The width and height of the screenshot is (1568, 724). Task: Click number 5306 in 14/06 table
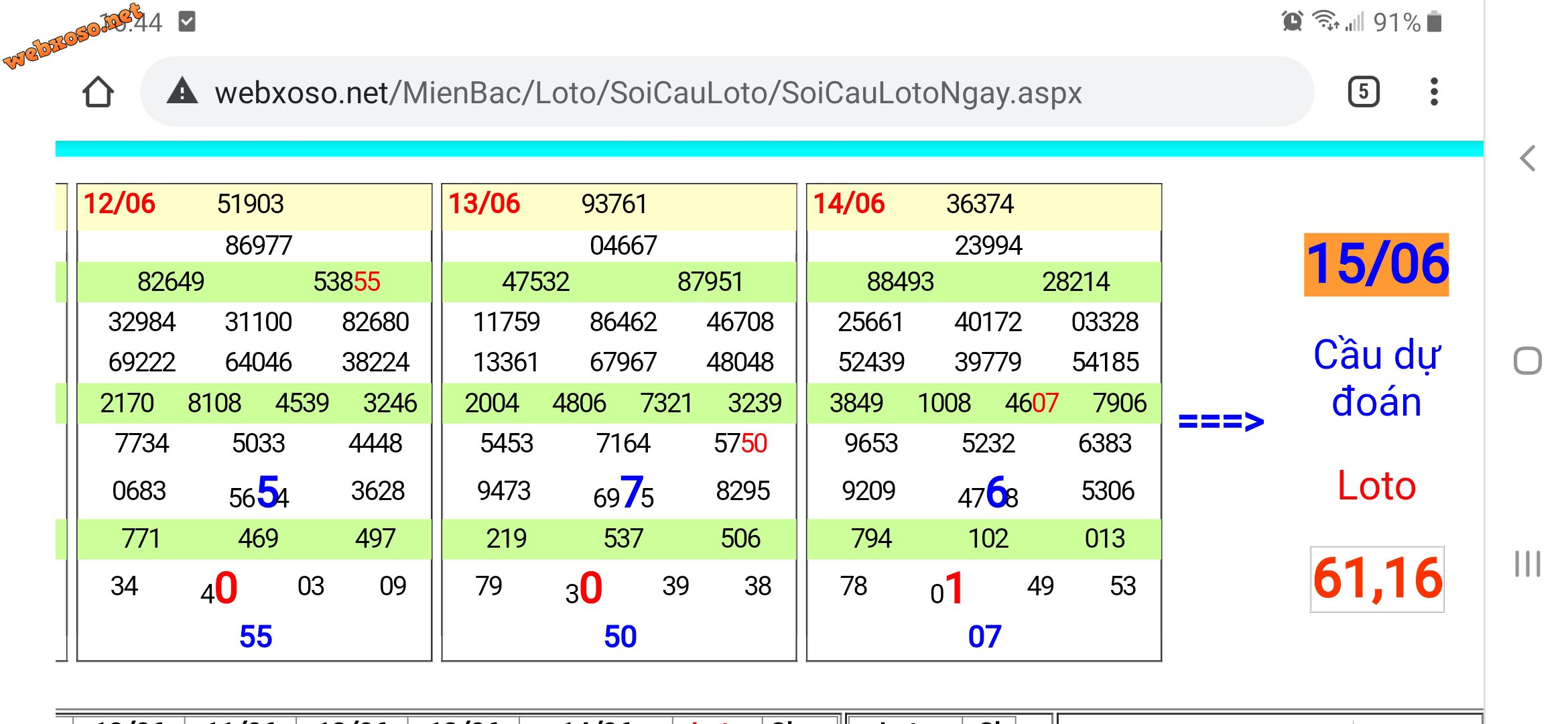(x=1108, y=491)
